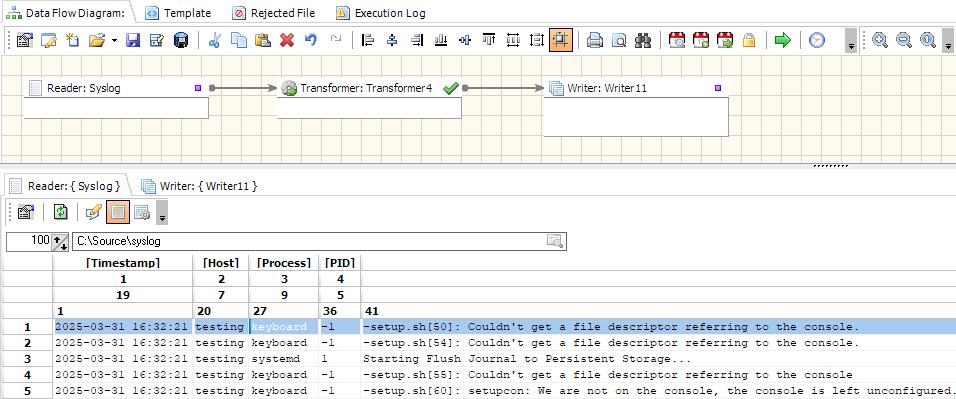Open the Template tab

[179, 13]
